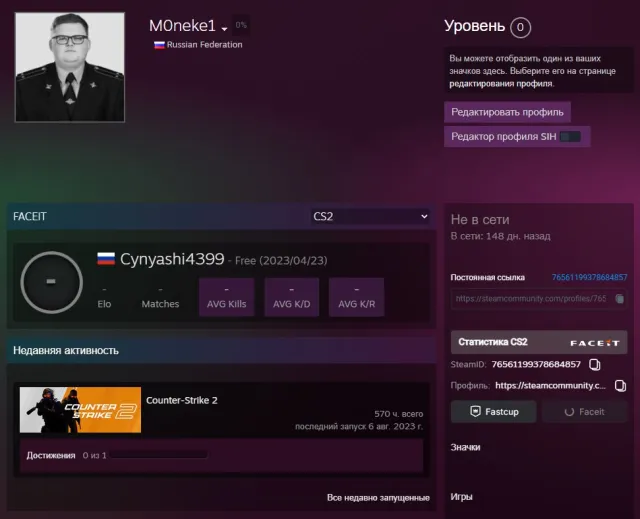This screenshot has height=519, width=640.
Task: Expand the M0neke1 name history dropdown arrow
Action: [224, 29]
